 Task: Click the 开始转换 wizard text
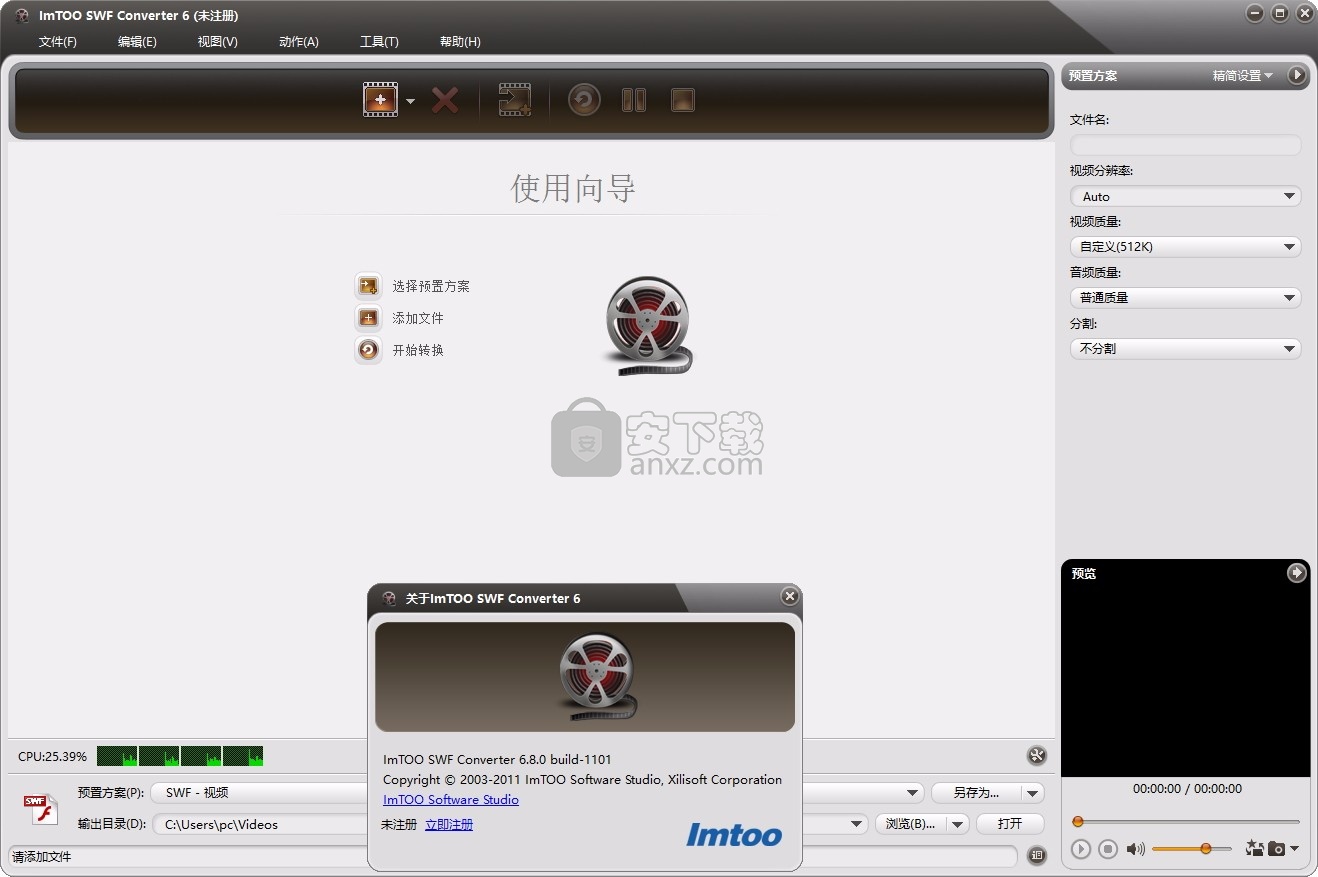point(418,350)
